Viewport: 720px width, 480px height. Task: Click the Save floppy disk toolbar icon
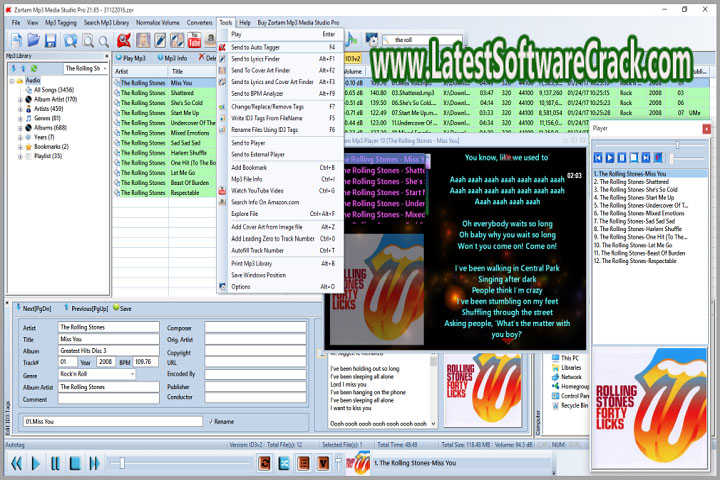50,40
